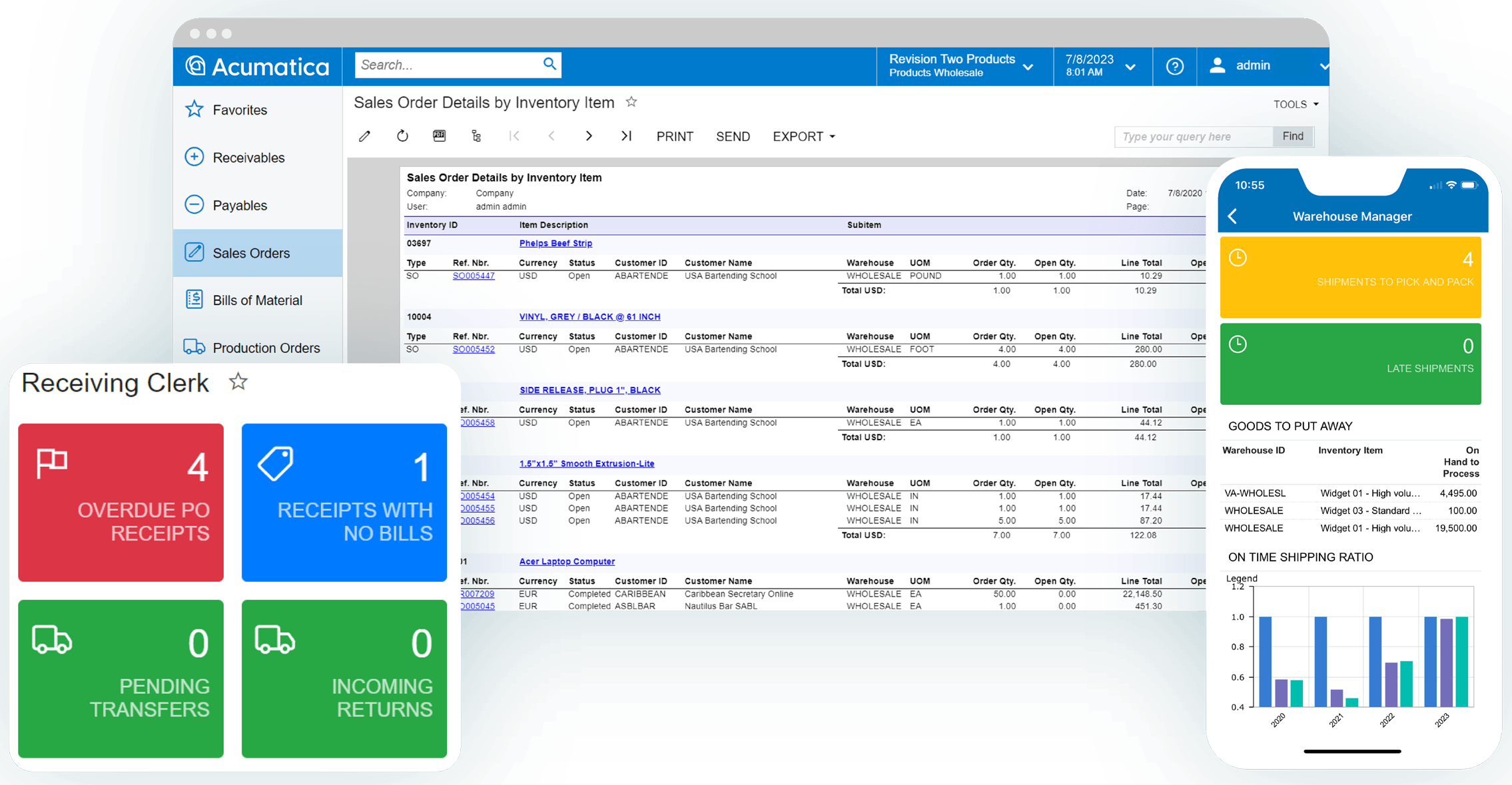This screenshot has width=1512, height=785.
Task: Open the Receipts With No Bills blue tile
Action: point(344,503)
